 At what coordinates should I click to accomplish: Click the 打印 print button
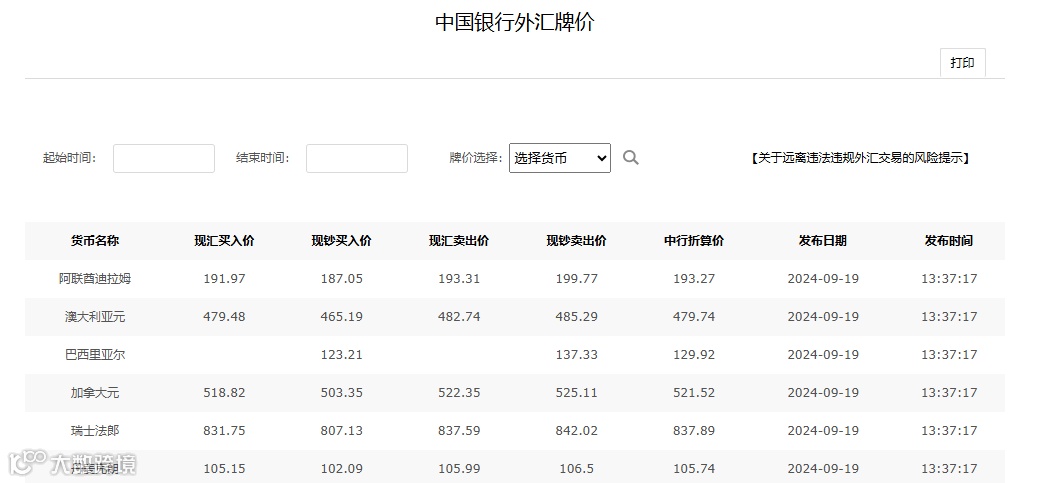point(963,63)
